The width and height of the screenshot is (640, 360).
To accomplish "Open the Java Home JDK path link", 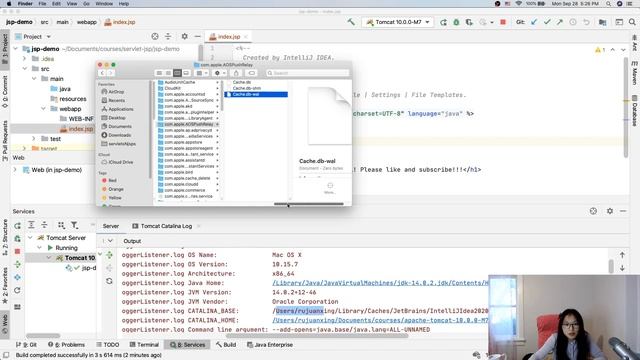I will pyautogui.click(x=380, y=283).
